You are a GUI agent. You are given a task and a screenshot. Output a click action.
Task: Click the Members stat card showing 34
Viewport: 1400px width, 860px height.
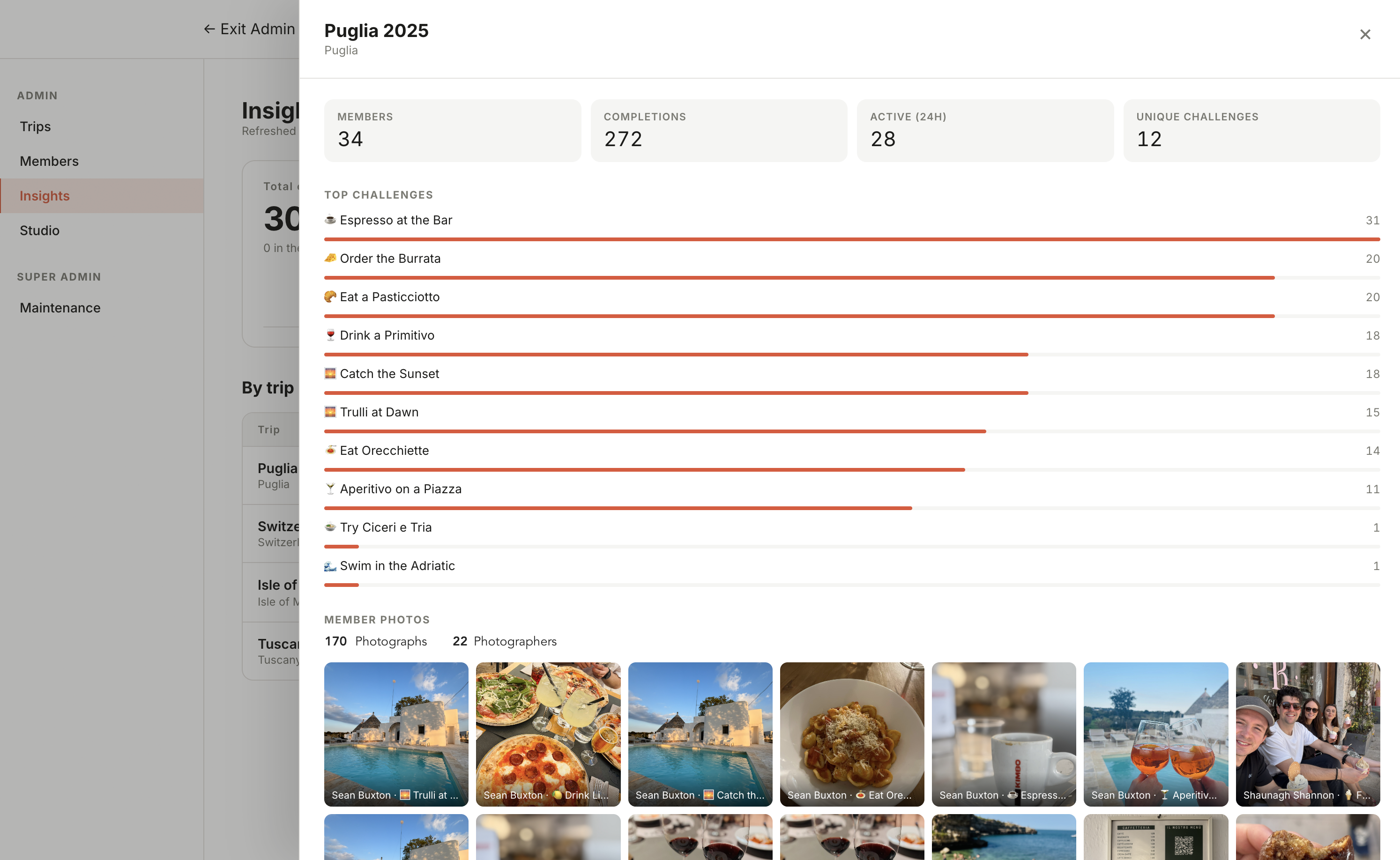click(452, 130)
